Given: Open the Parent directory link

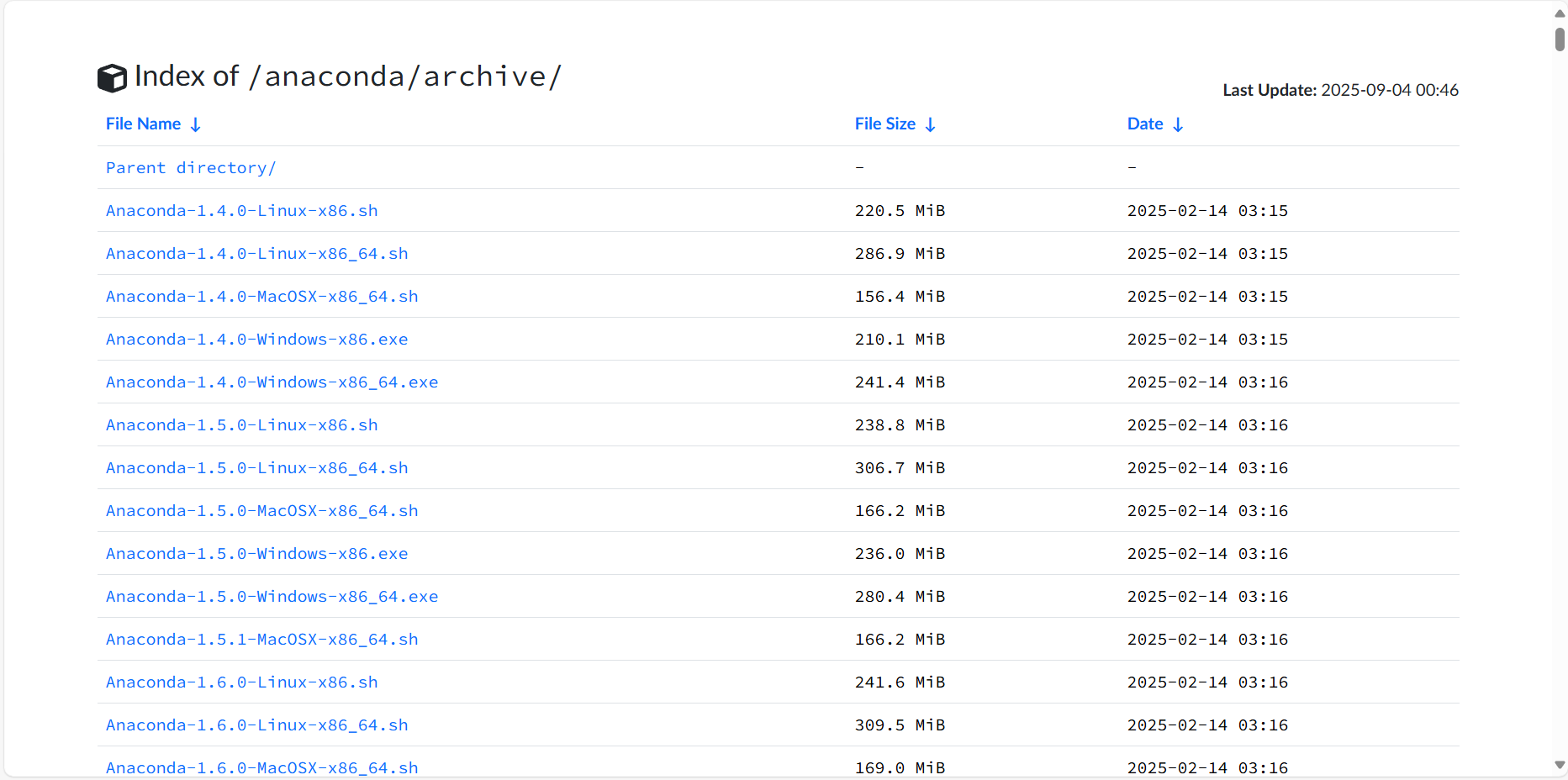Looking at the screenshot, I should (191, 168).
